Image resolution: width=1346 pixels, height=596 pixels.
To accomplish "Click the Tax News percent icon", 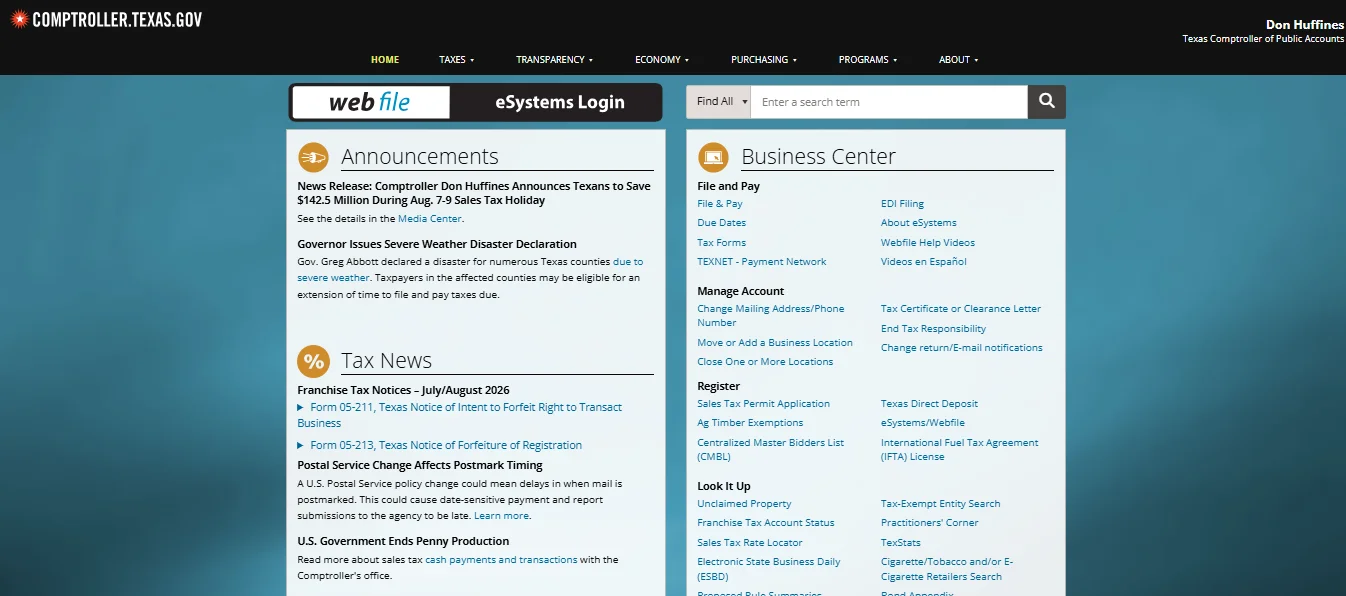I will tap(313, 361).
